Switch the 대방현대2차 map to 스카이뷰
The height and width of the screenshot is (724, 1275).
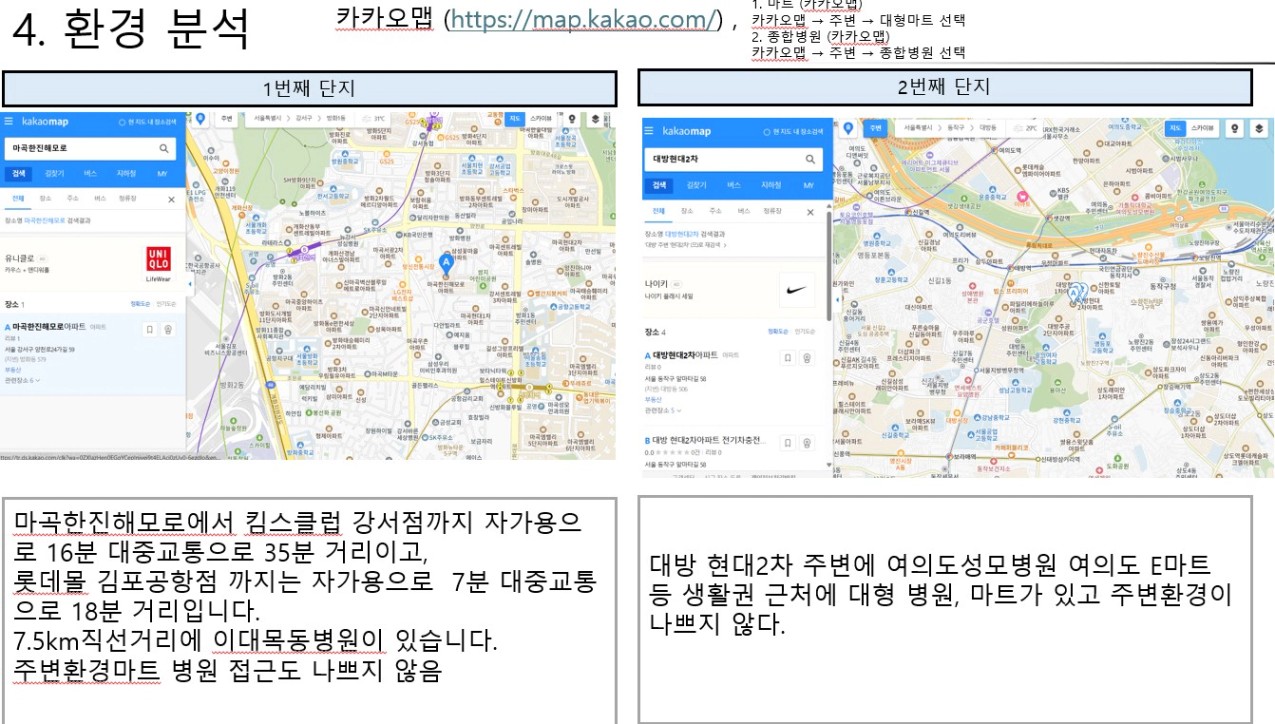pyautogui.click(x=1202, y=128)
